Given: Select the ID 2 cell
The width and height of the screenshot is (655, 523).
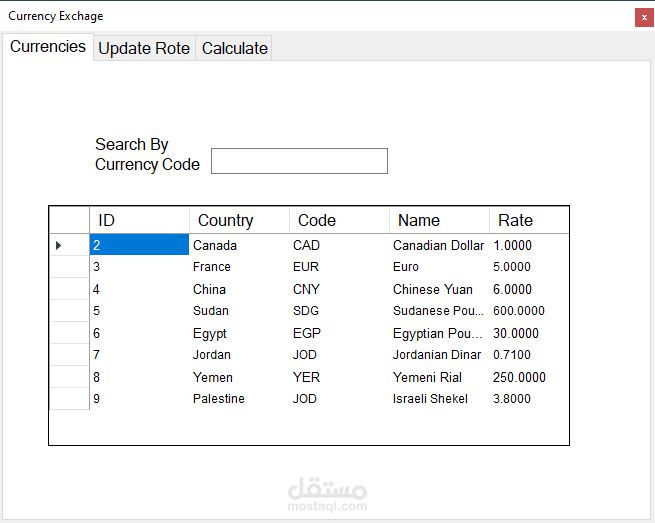Looking at the screenshot, I should pos(139,245).
